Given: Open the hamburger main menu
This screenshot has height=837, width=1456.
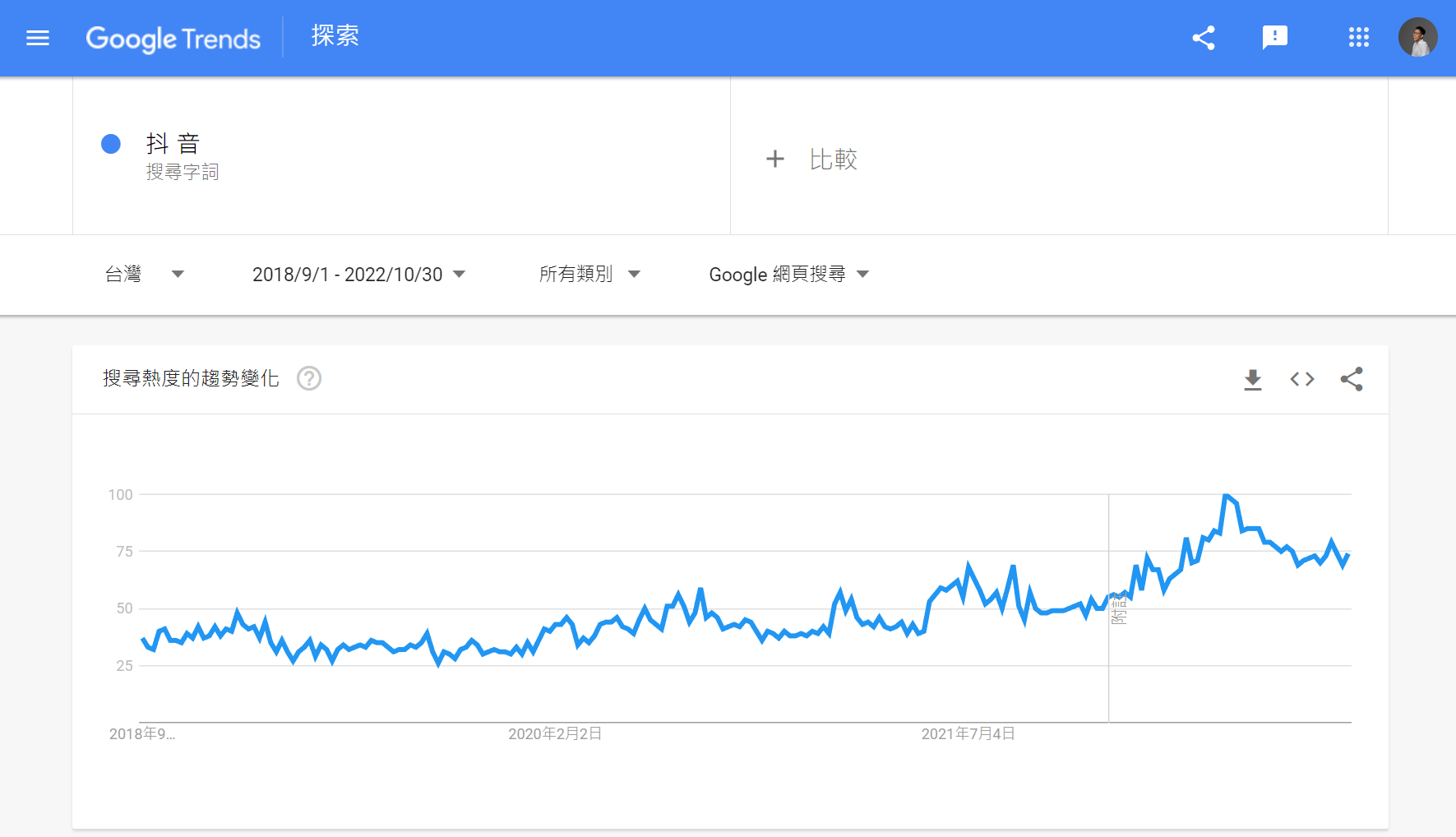Looking at the screenshot, I should pyautogui.click(x=38, y=38).
